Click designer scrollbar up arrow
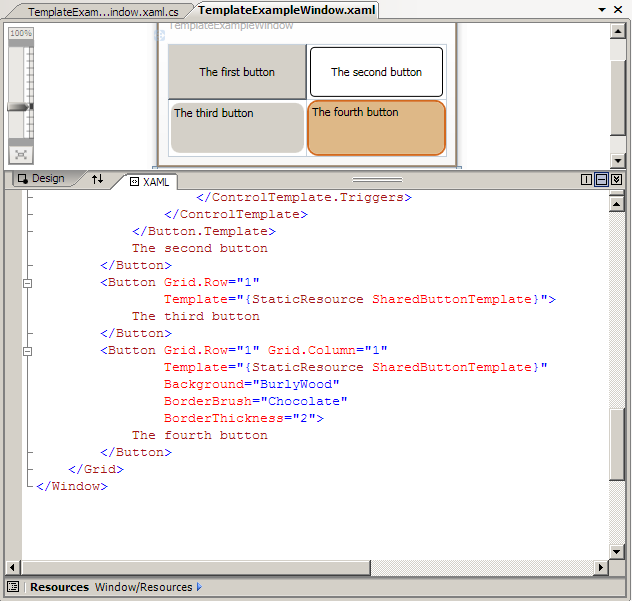 click(617, 31)
